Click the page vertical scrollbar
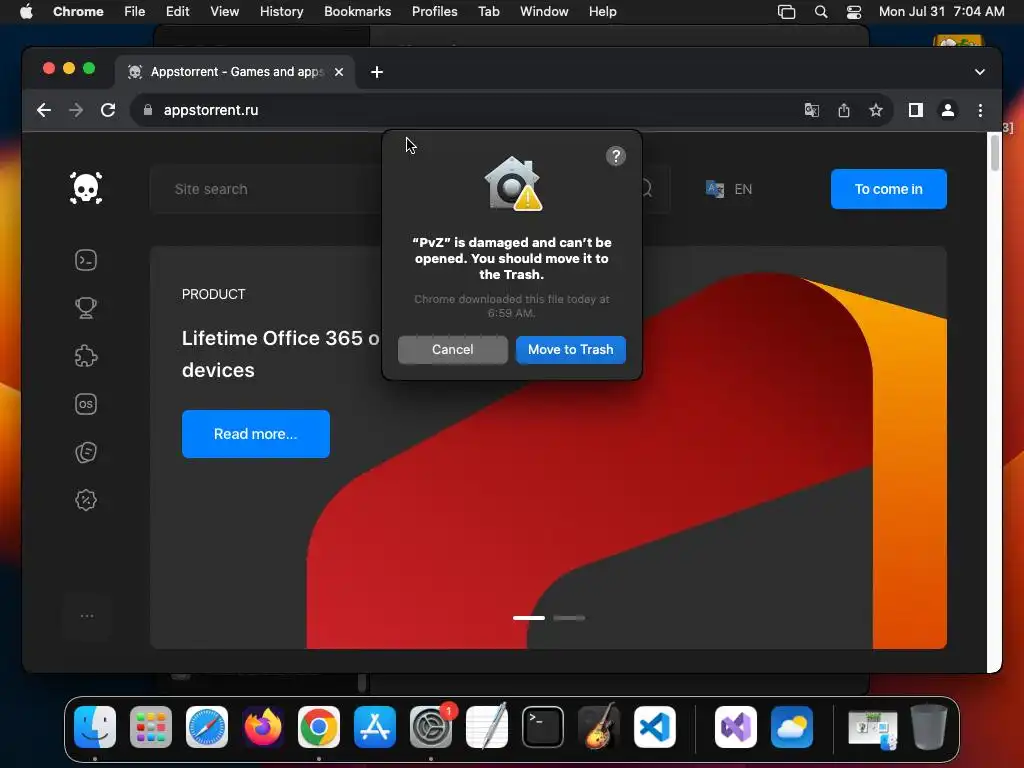The width and height of the screenshot is (1024, 768). coord(995,153)
